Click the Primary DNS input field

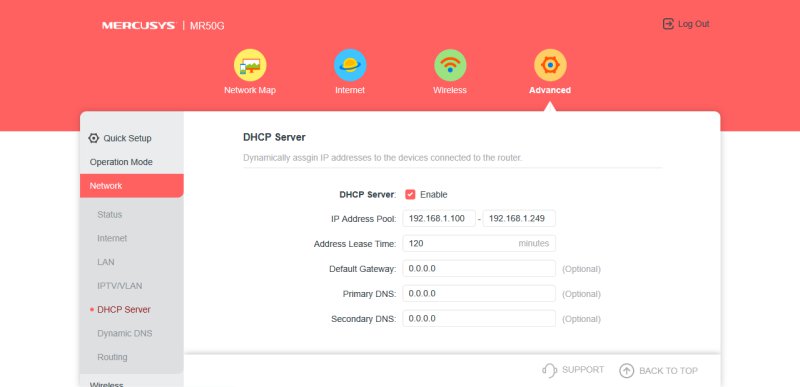point(479,294)
